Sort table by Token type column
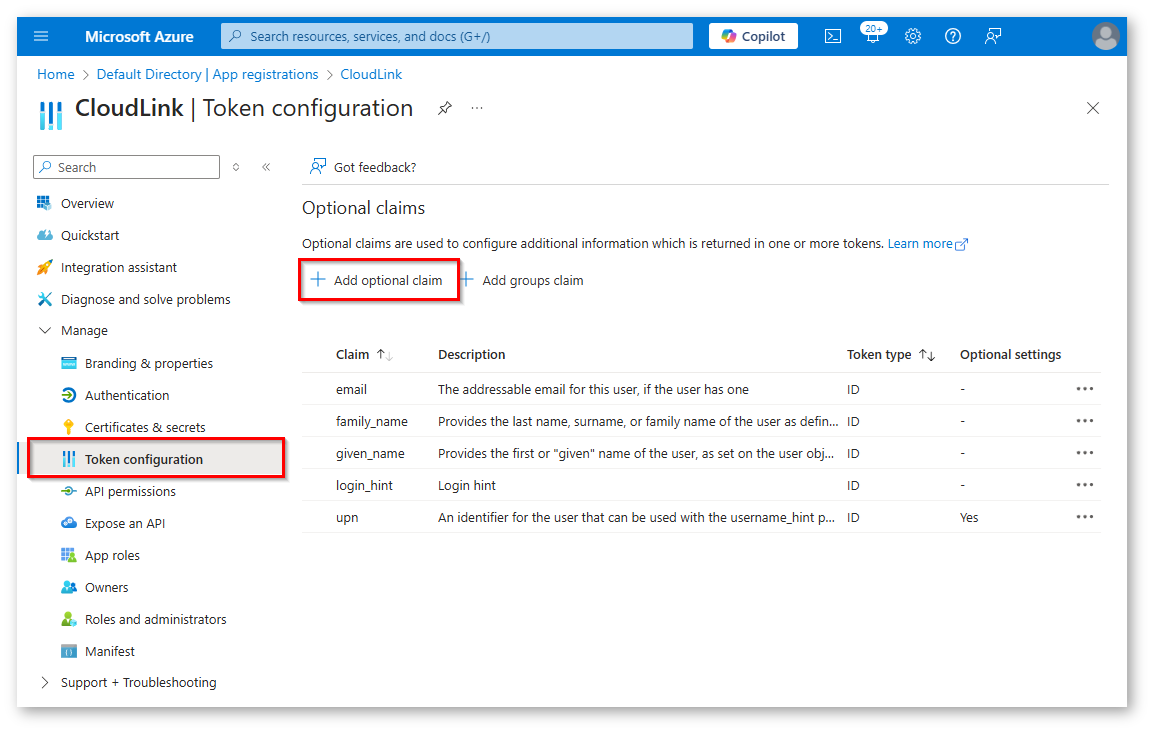This screenshot has height=733, width=1153. pyautogui.click(x=890, y=354)
